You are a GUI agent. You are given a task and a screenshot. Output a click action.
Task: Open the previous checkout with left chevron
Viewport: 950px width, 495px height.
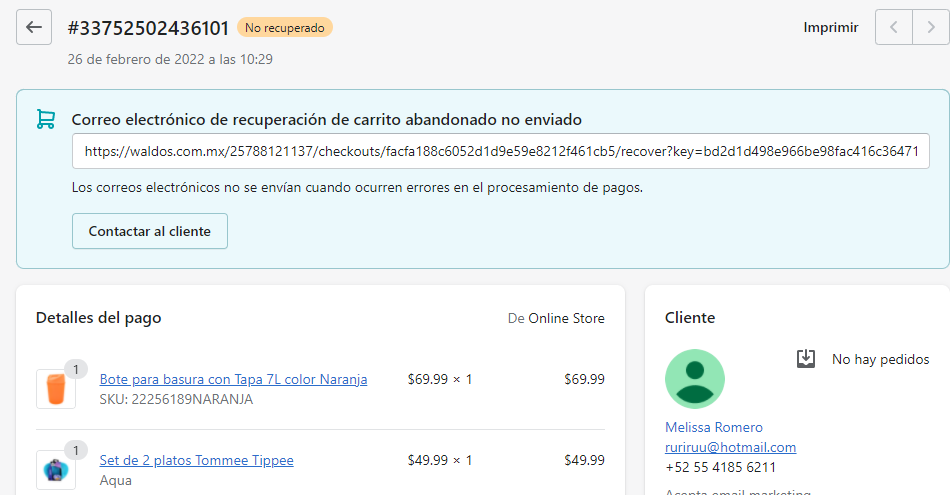894,27
